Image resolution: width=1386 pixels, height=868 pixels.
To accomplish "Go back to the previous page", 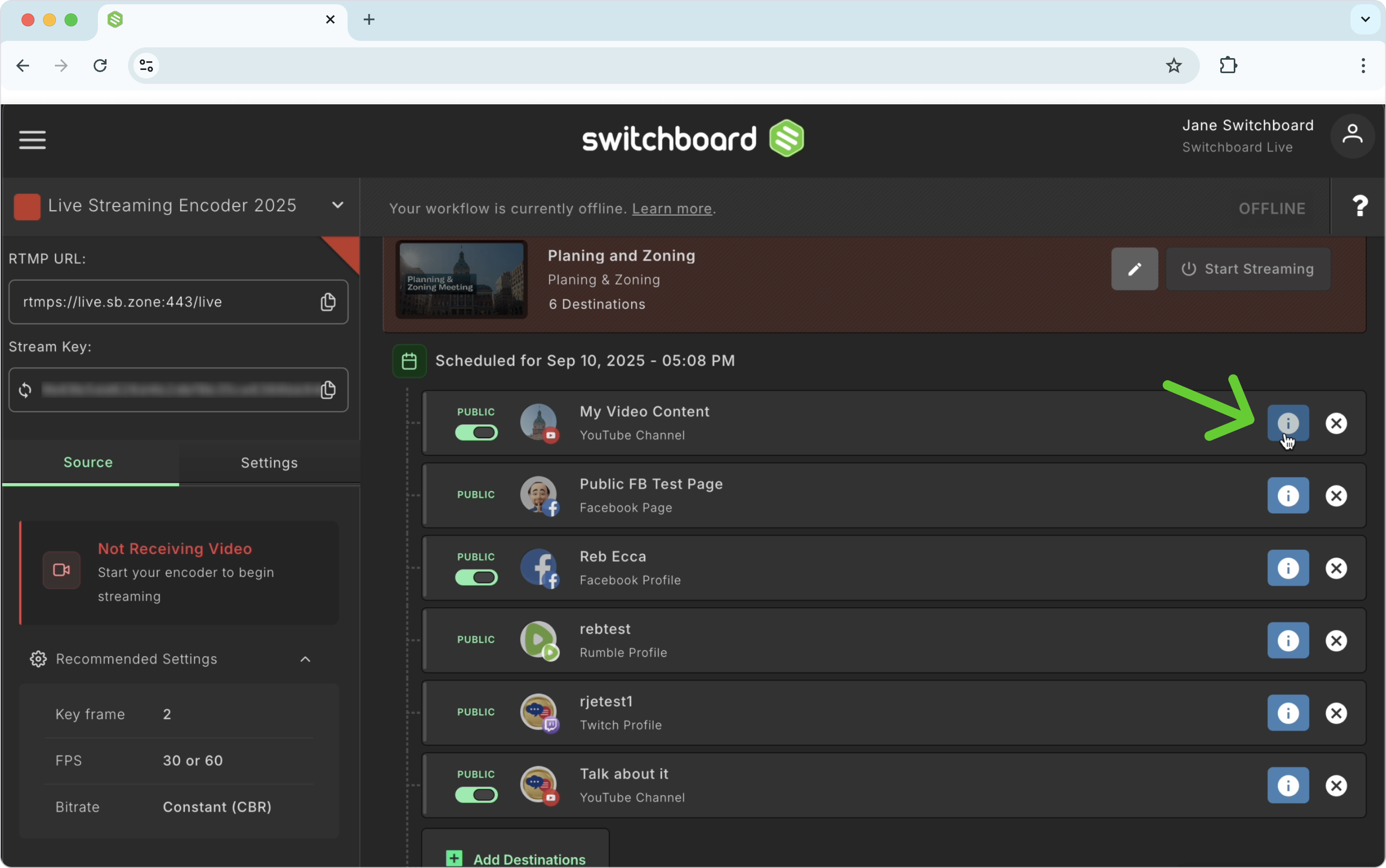I will pos(23,66).
